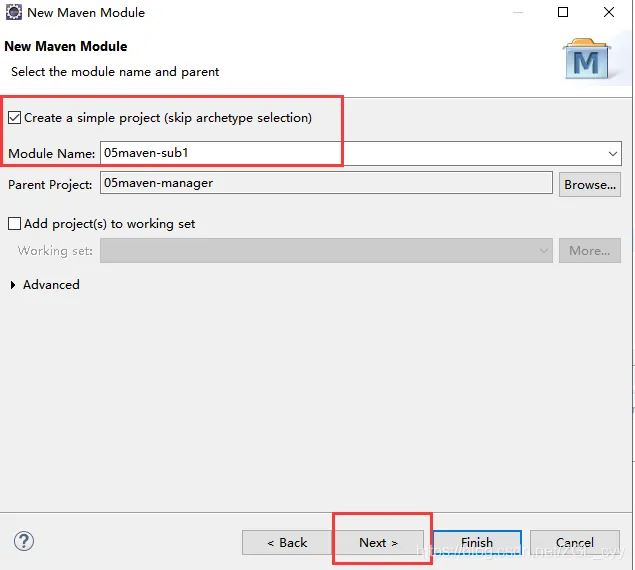
Task: Click the Eclipse icon in title bar
Action: click(13, 12)
